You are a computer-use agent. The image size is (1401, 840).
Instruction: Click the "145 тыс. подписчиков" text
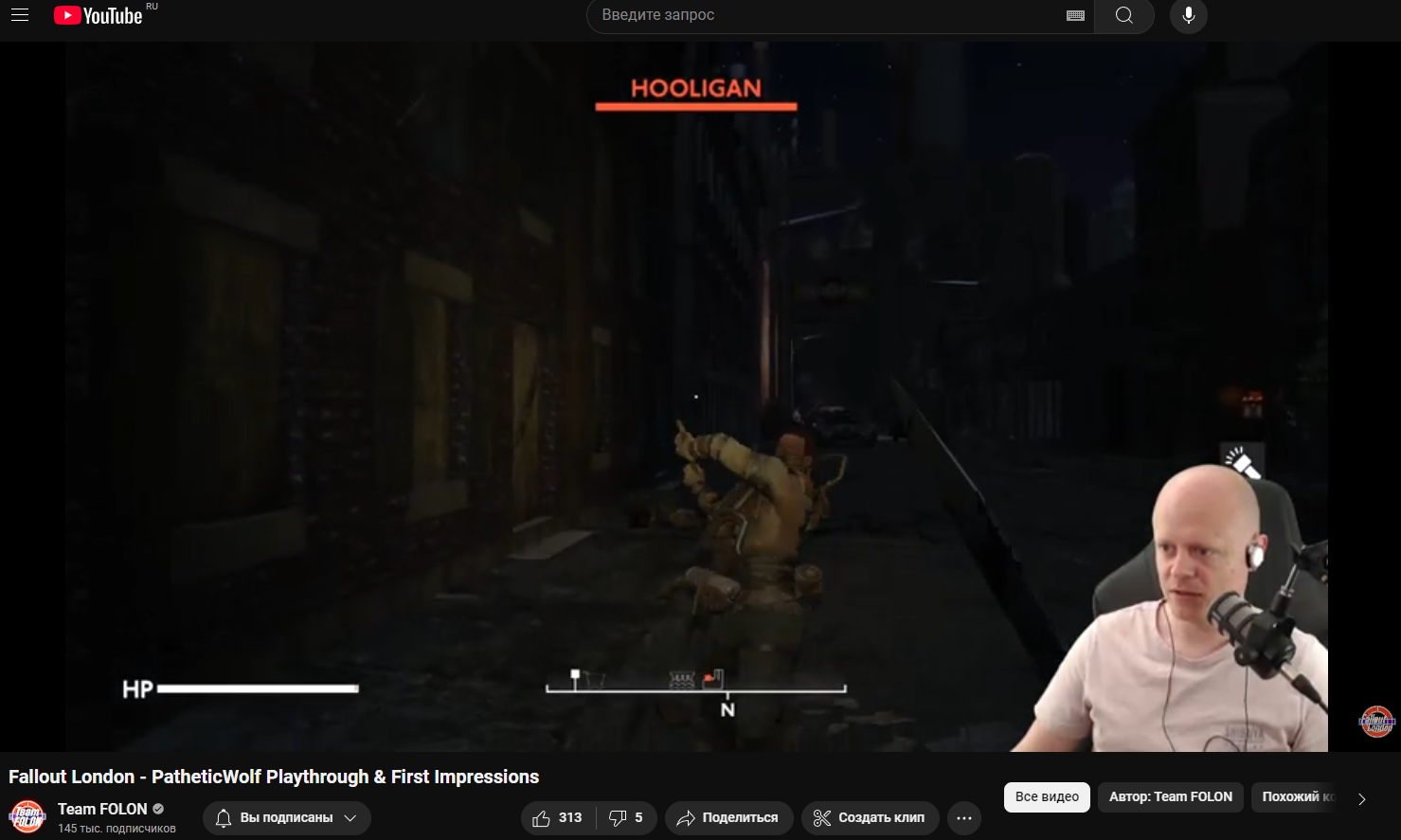(x=117, y=829)
